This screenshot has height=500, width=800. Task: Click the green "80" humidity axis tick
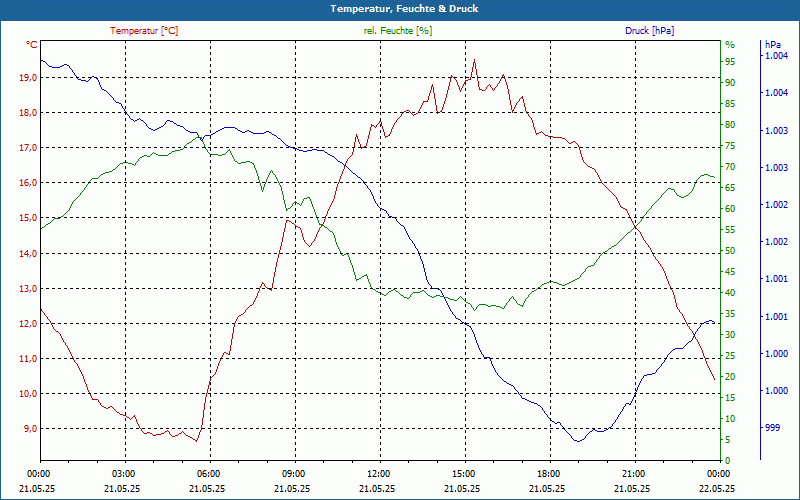click(730, 125)
